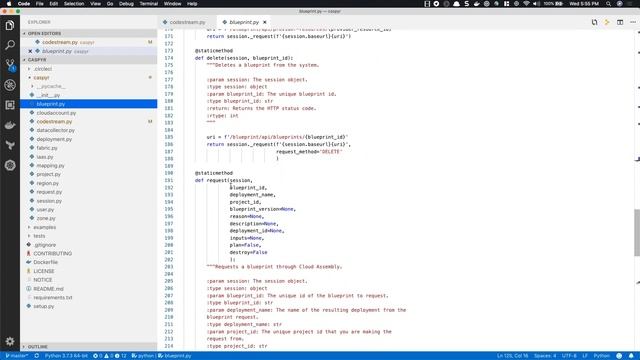
Task: Click the Manage gear icon
Action: pos(10,341)
